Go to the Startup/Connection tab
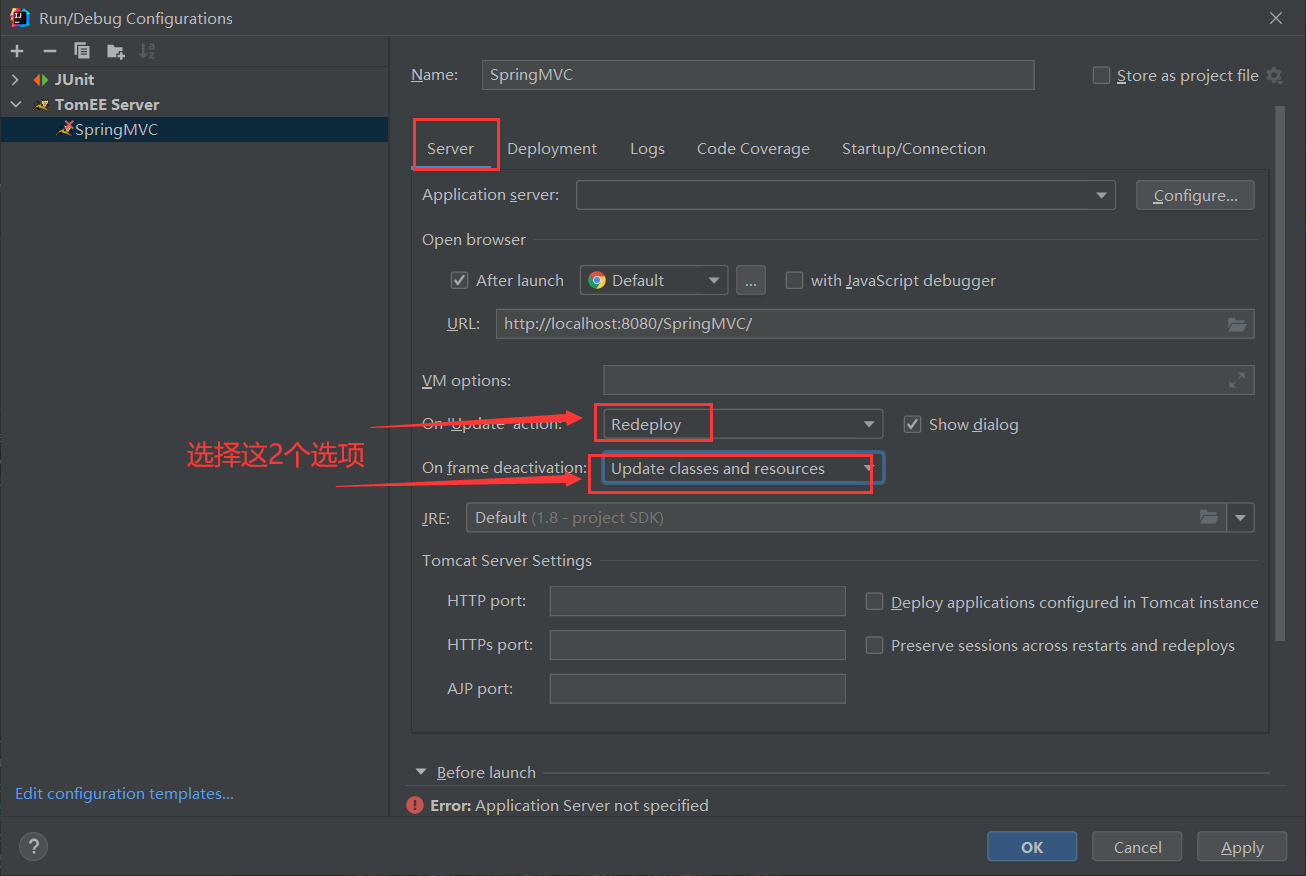Screen dimensions: 1306x876 [x=914, y=148]
